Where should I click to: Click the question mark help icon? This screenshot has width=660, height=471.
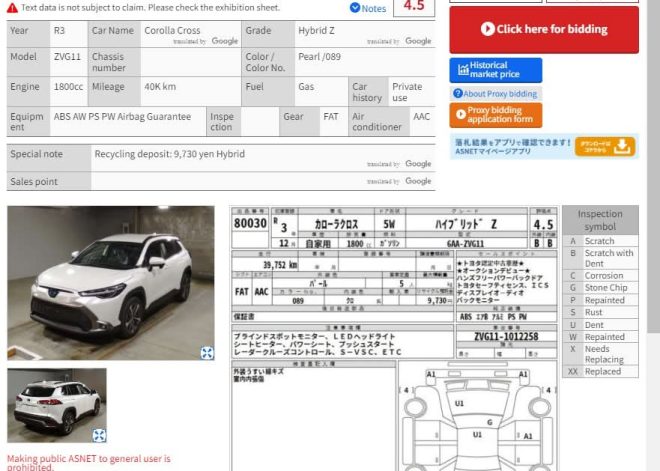[459, 94]
